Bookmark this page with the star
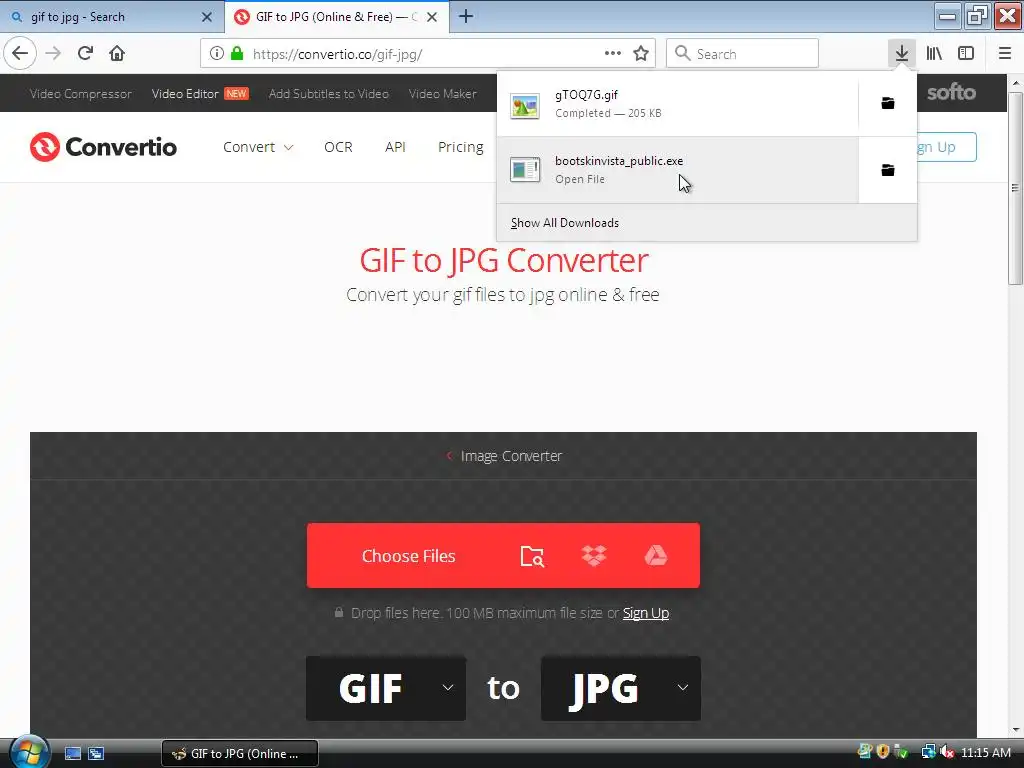 pyautogui.click(x=641, y=54)
